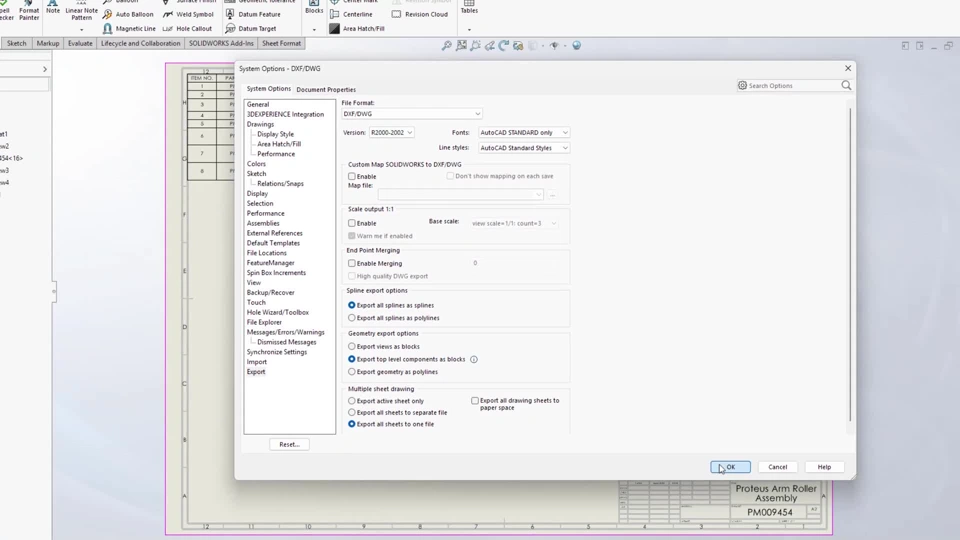Viewport: 960px width, 540px height.
Task: Click the 3D Drawing View icon
Action: (518, 46)
